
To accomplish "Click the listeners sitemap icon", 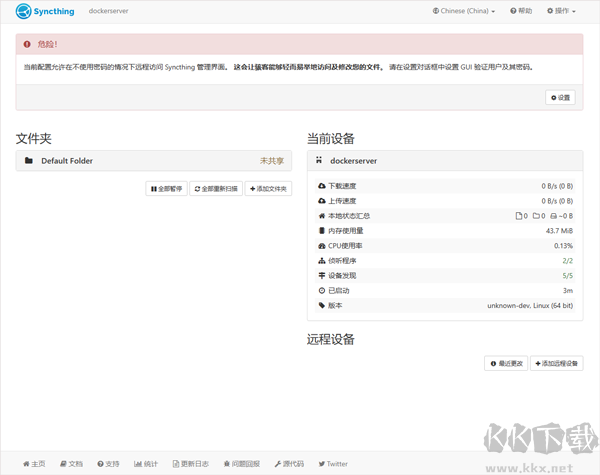I will pos(322,261).
